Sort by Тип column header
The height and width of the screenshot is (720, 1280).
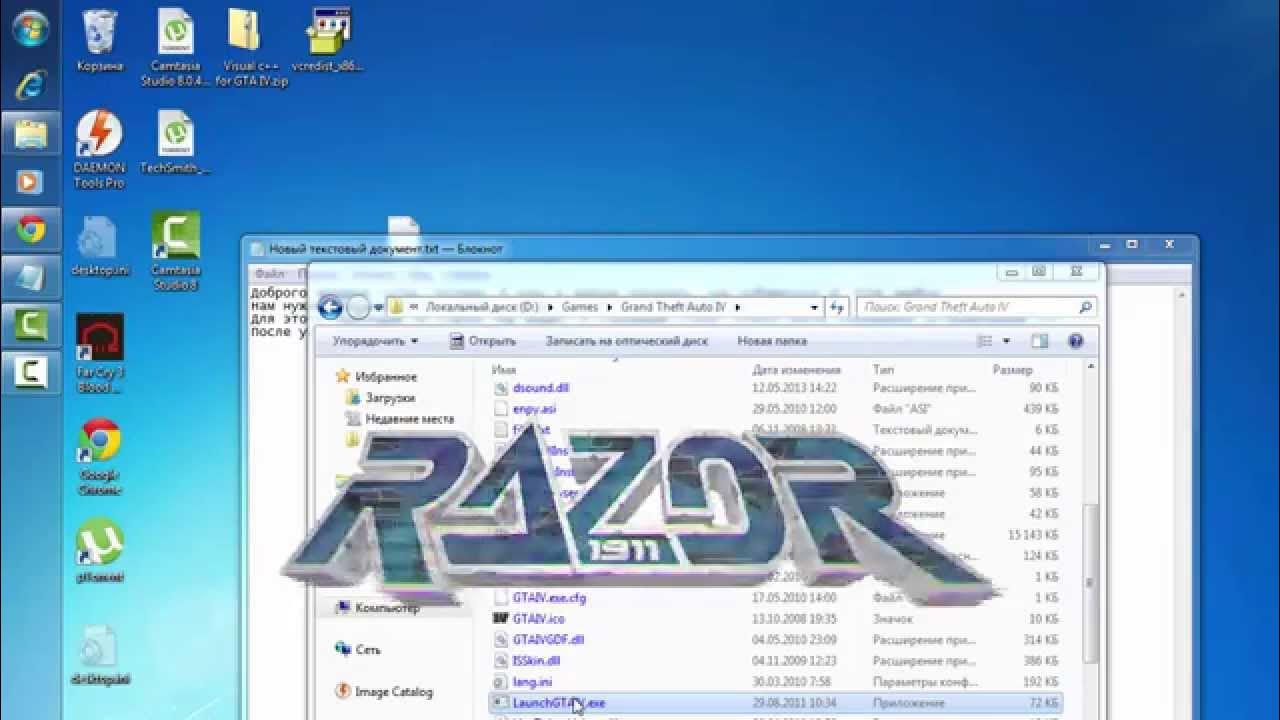(x=883, y=370)
